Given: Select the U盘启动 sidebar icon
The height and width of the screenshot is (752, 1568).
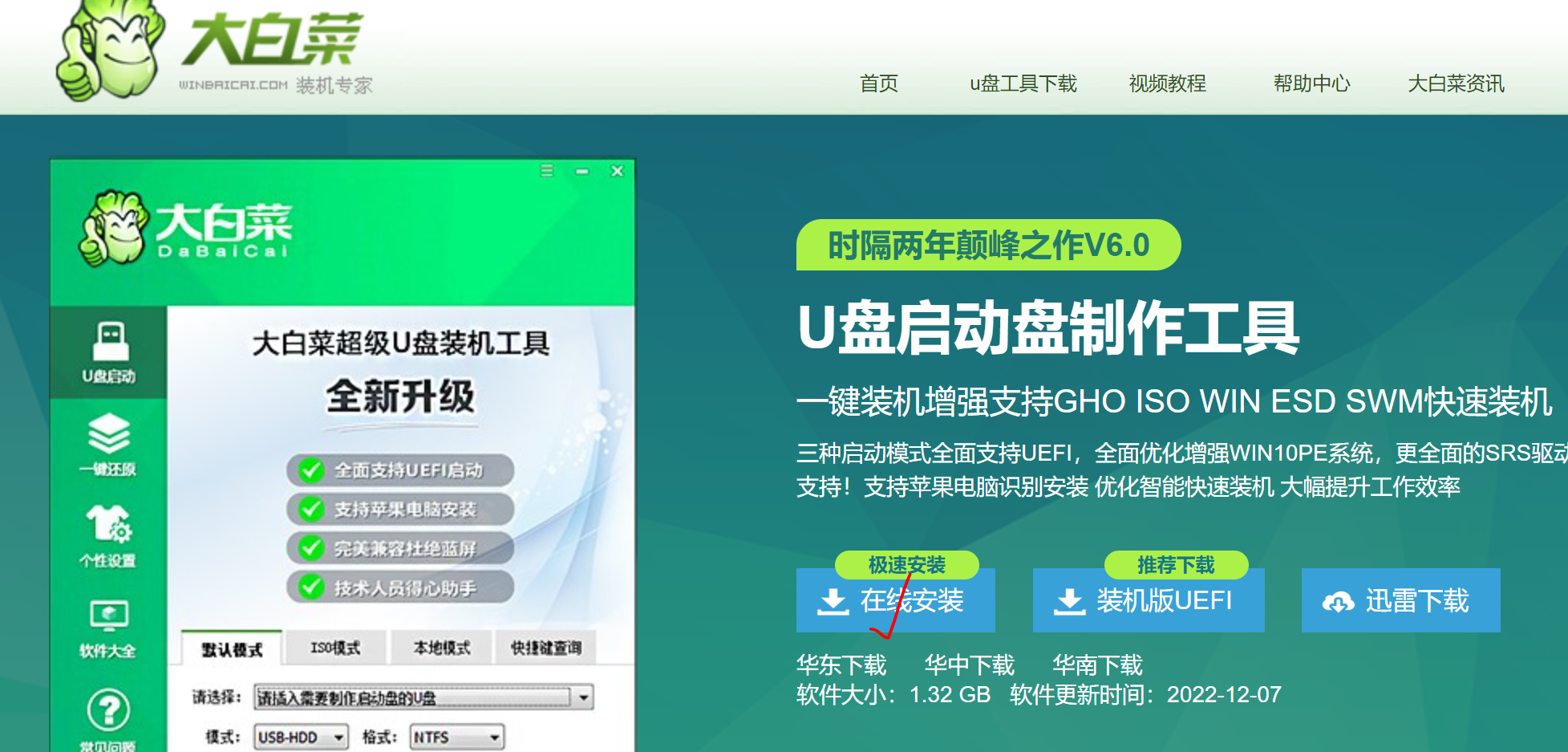Looking at the screenshot, I should click(109, 352).
